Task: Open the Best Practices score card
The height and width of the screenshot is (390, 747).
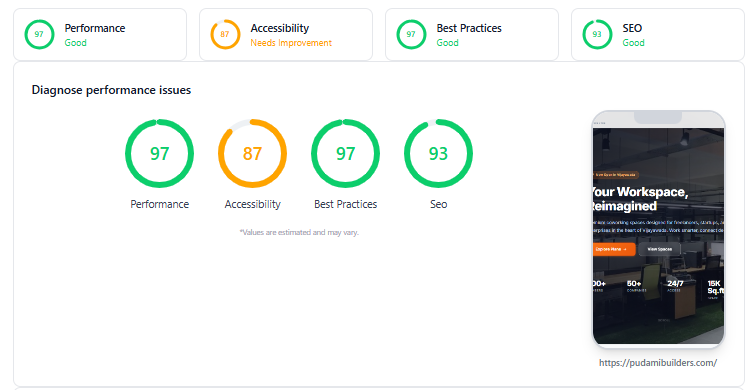Action: pos(472,34)
